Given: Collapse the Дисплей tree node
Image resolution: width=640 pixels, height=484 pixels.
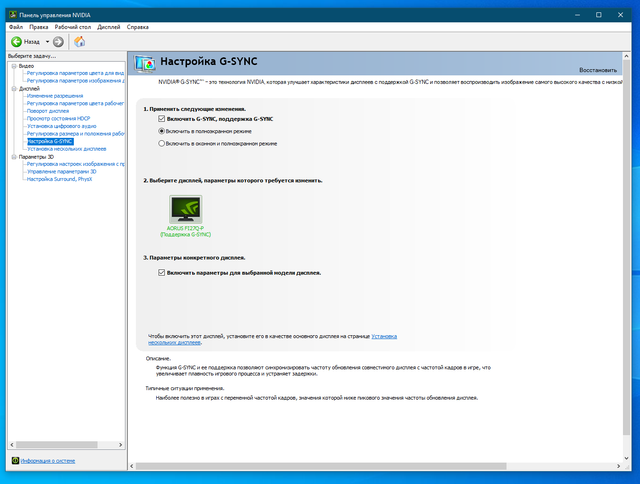Looking at the screenshot, I should tap(14, 89).
